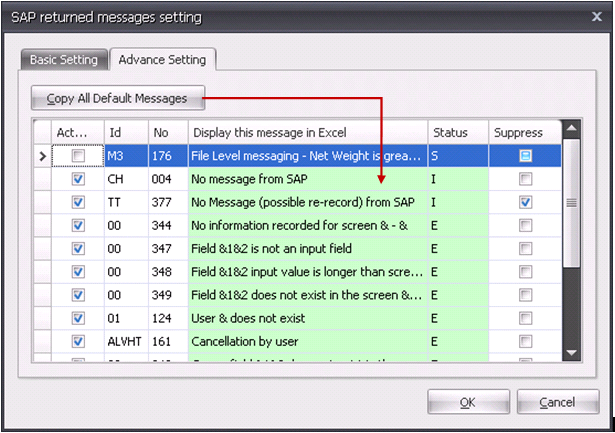Sort by the Status column header
This screenshot has width=615, height=433.
[x=458, y=132]
